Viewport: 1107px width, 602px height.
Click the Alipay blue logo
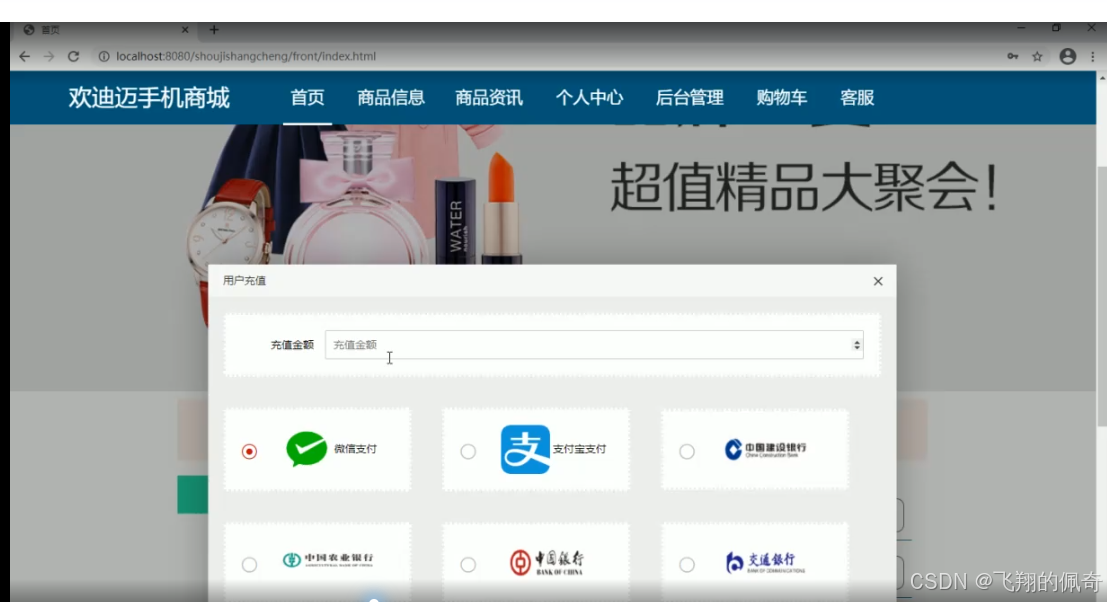click(x=525, y=449)
